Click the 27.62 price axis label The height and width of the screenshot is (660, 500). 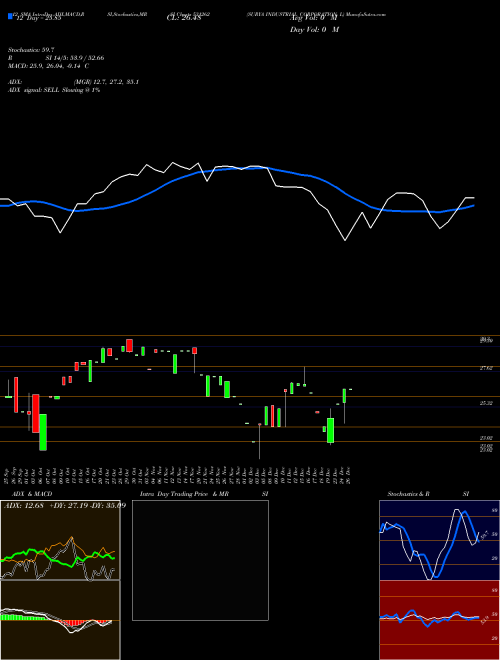coord(486,368)
